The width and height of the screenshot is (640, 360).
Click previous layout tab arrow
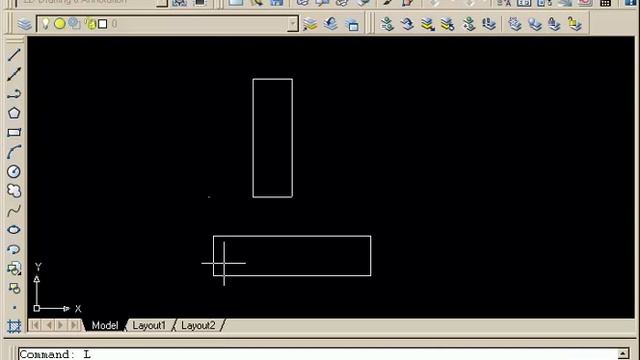(49, 325)
